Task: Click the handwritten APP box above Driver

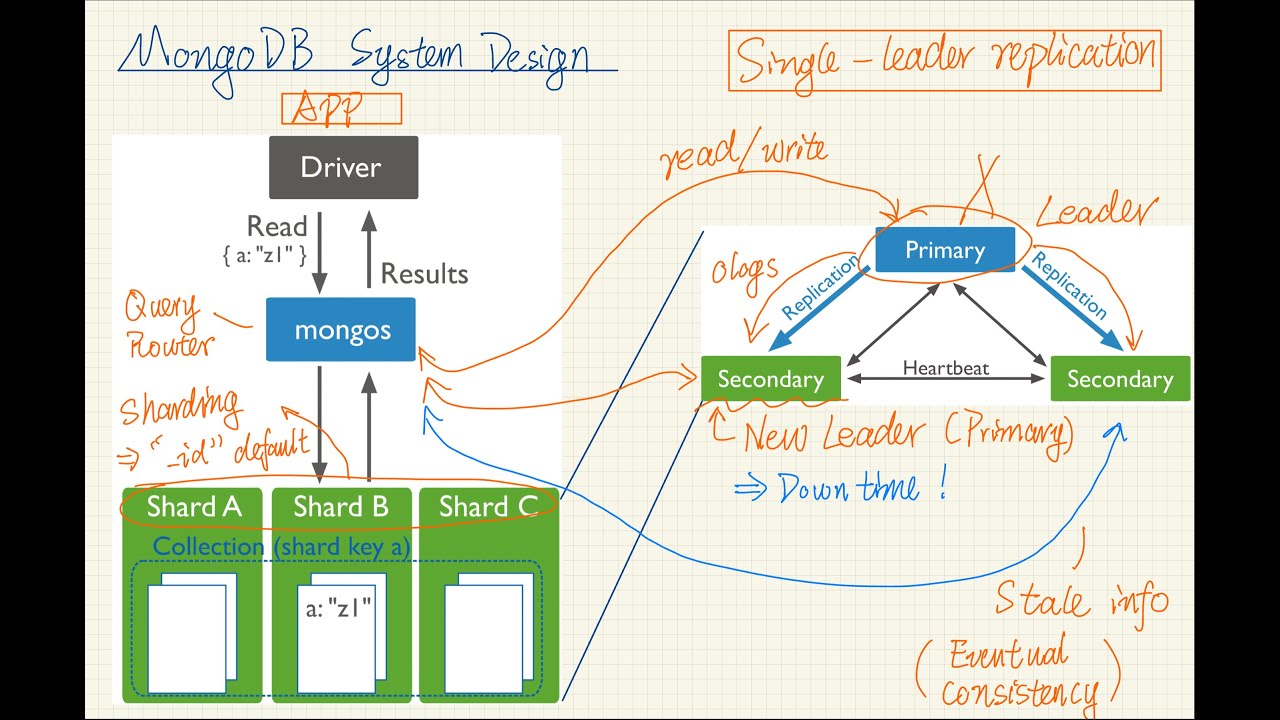Action: [342, 109]
